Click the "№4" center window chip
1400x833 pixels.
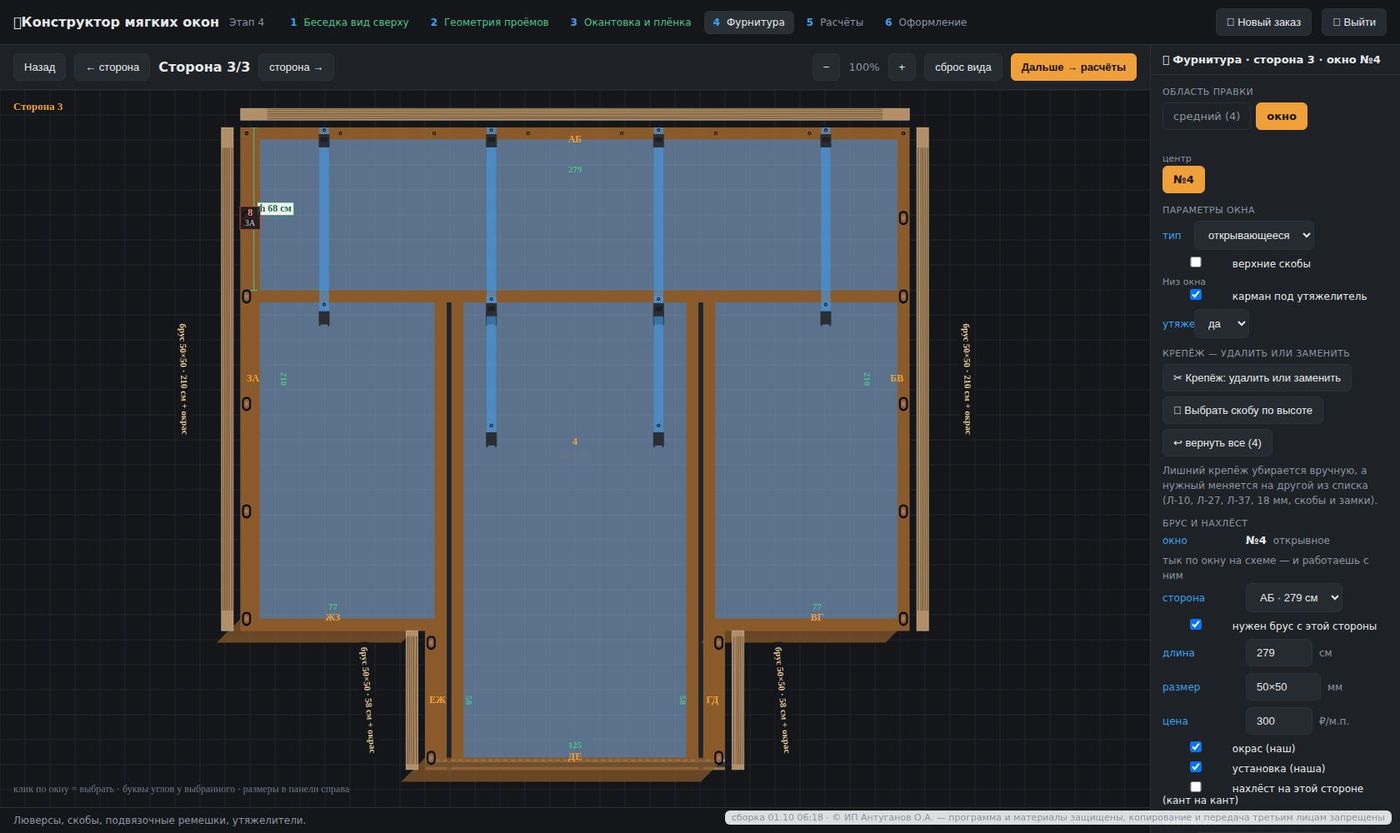click(x=1183, y=180)
